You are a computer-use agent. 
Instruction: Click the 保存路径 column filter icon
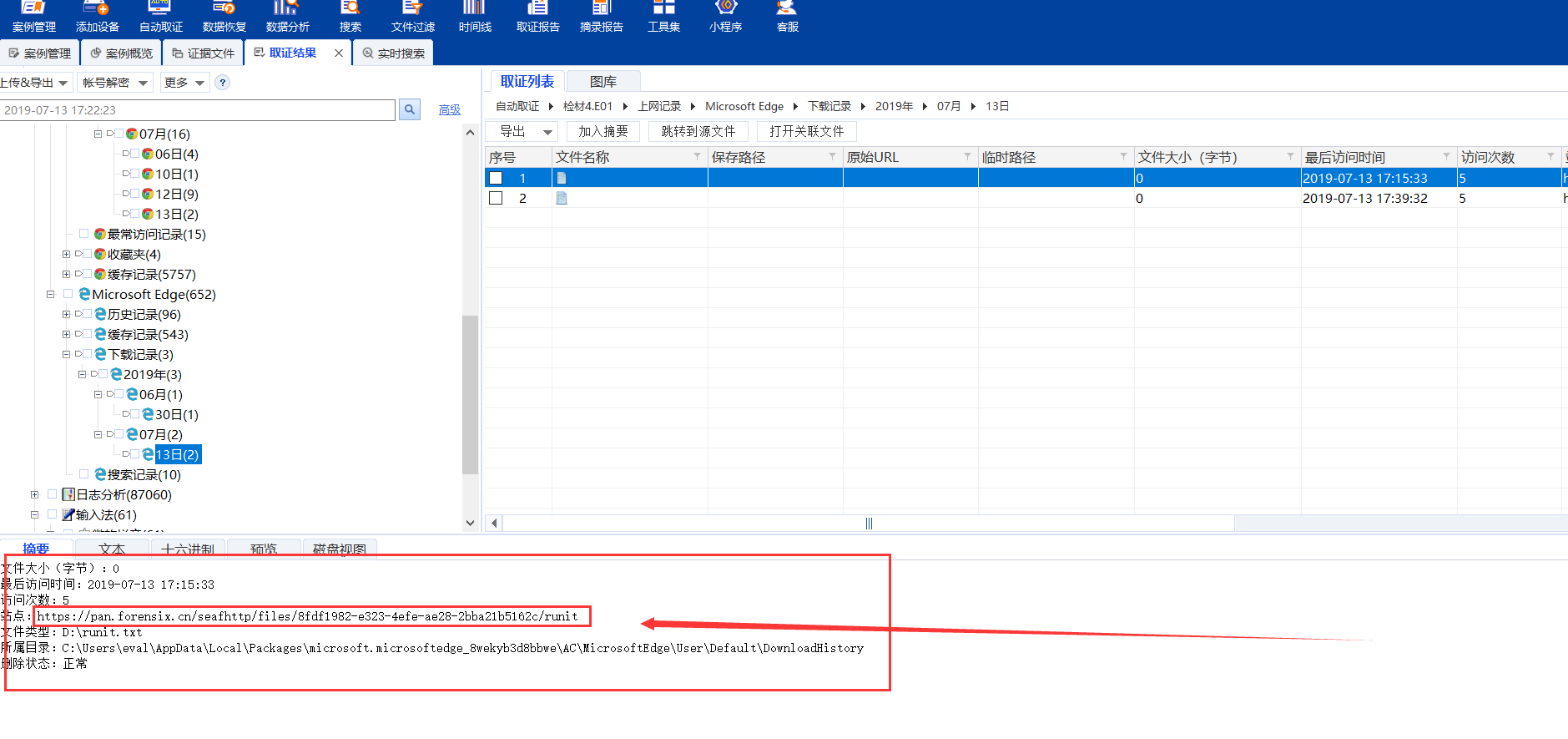coord(832,156)
